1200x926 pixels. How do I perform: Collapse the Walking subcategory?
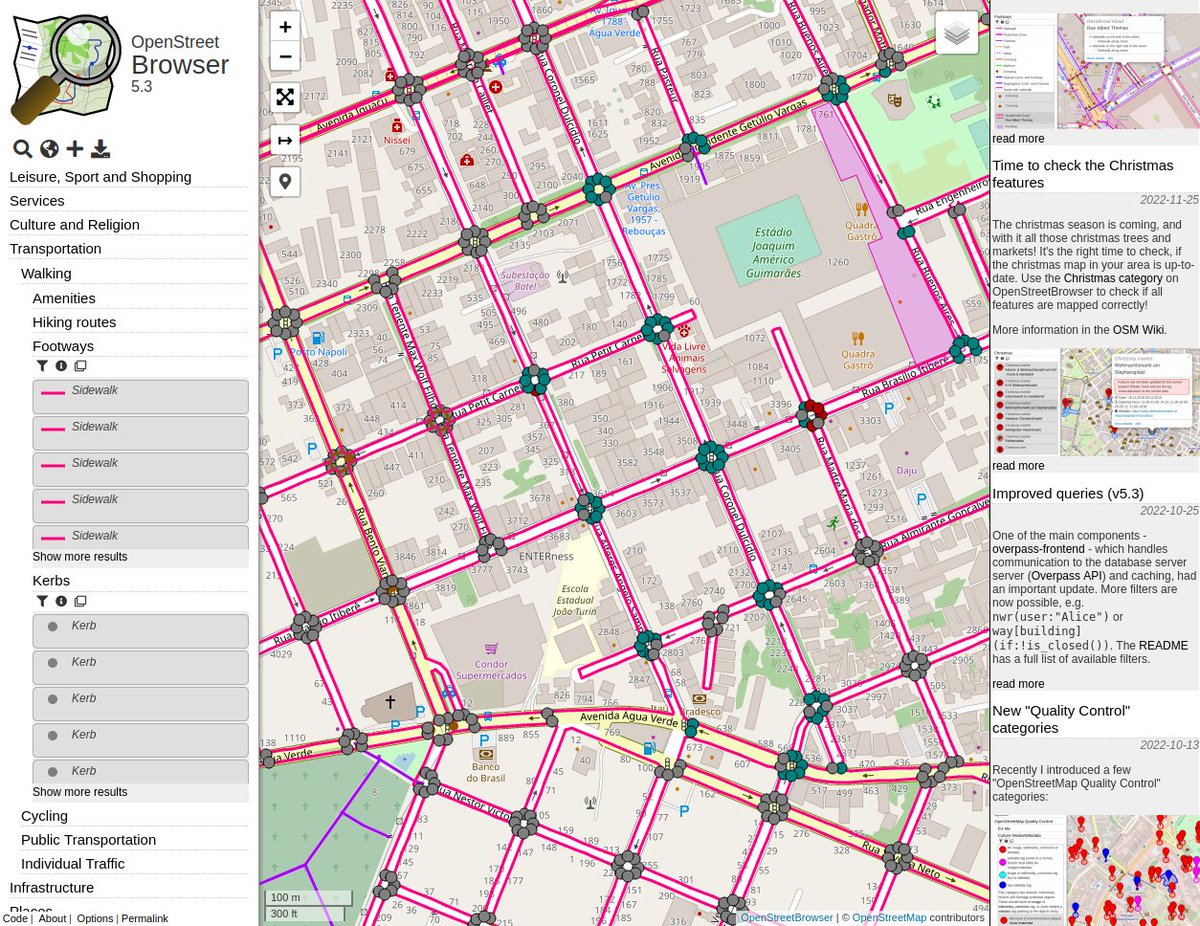coord(46,273)
